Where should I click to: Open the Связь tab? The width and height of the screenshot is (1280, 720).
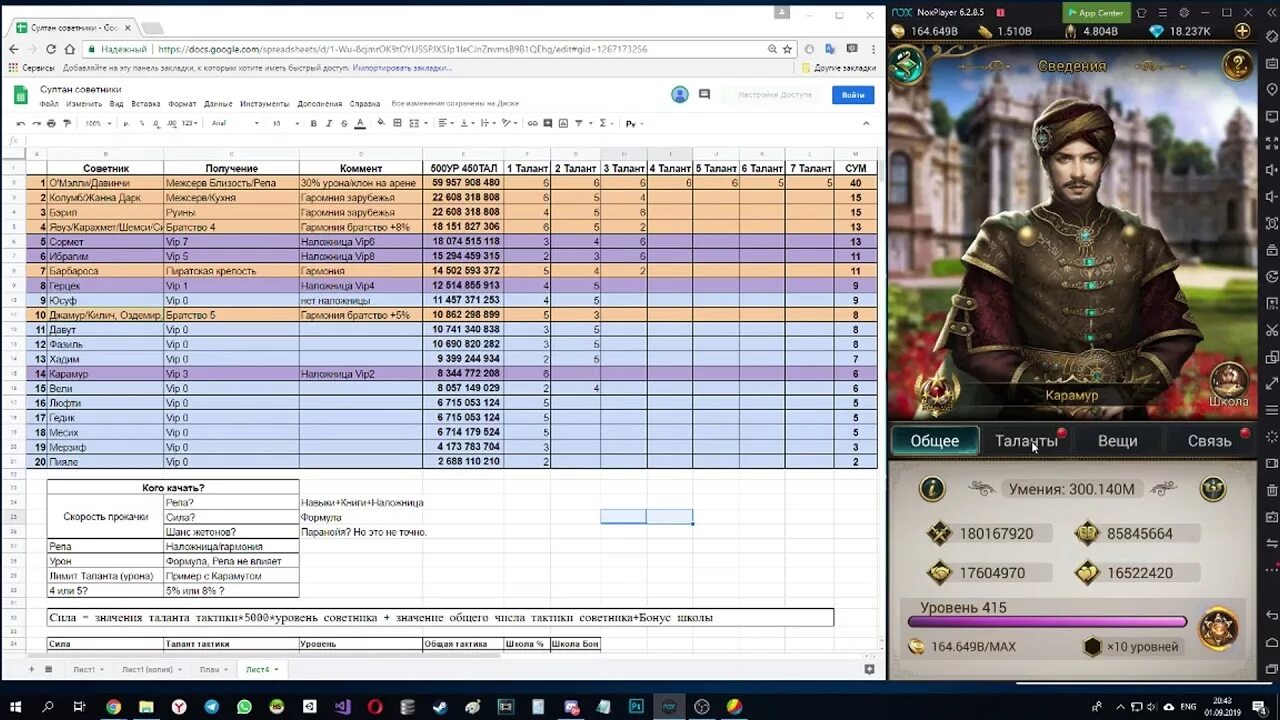coord(1209,441)
